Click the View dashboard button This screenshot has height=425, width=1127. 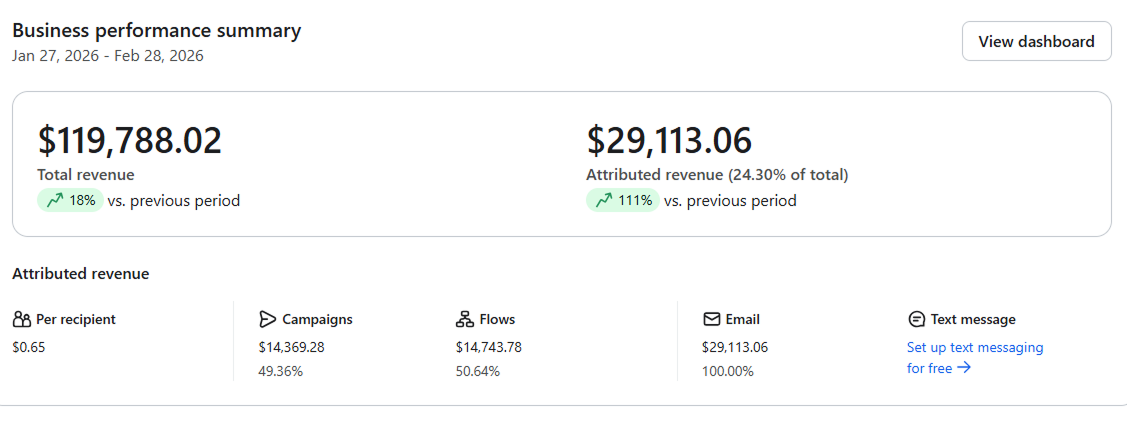tap(1036, 41)
